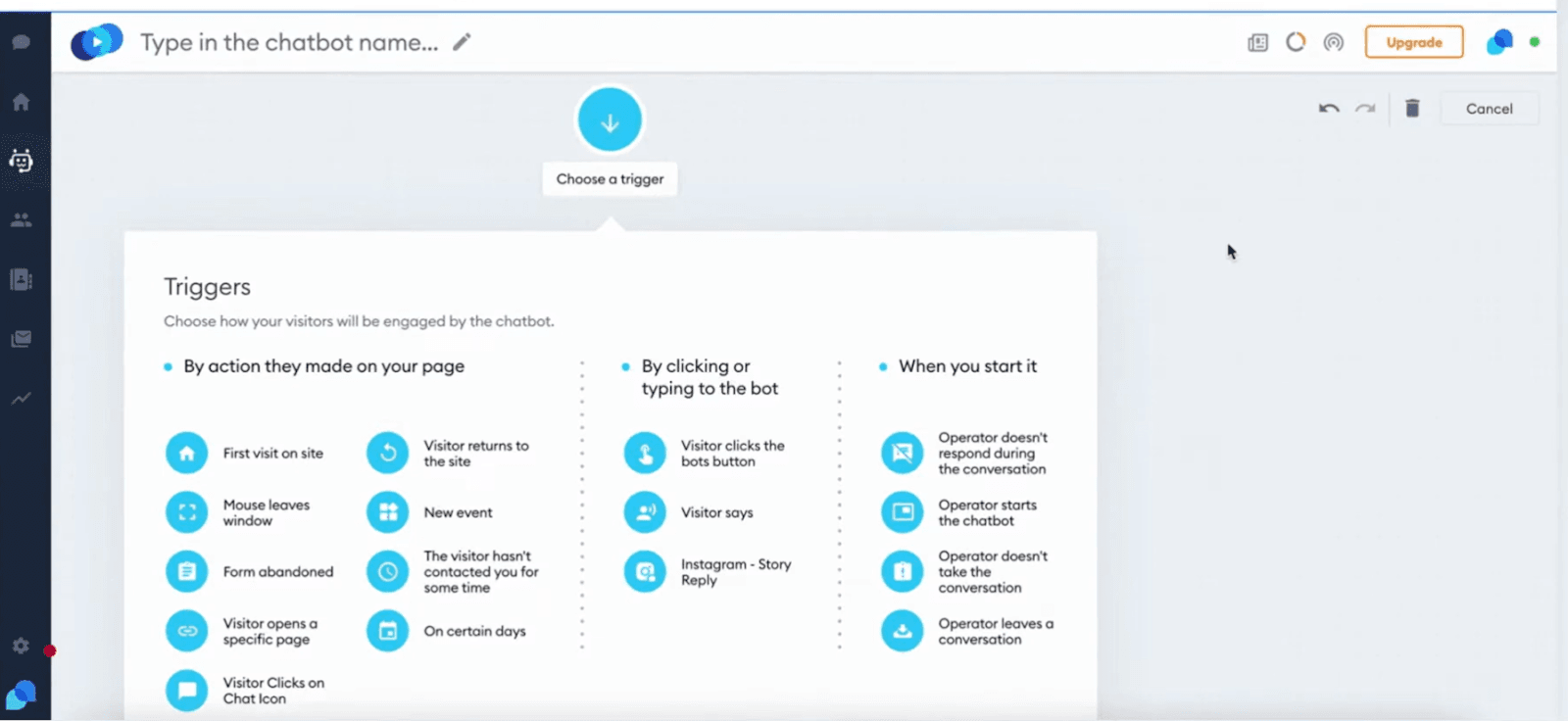The image size is (1568, 721).
Task: Click the trash delete icon
Action: [x=1412, y=109]
